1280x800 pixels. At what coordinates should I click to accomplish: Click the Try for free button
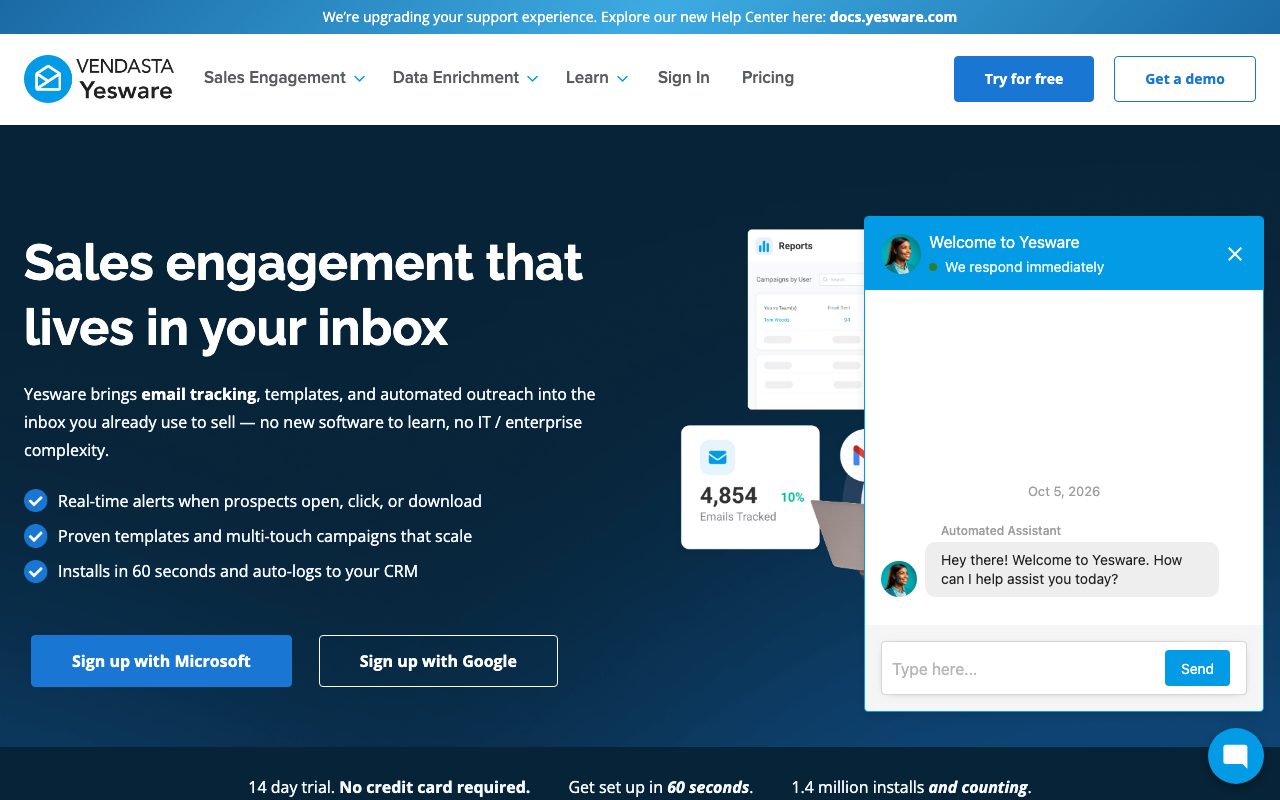(x=1024, y=79)
